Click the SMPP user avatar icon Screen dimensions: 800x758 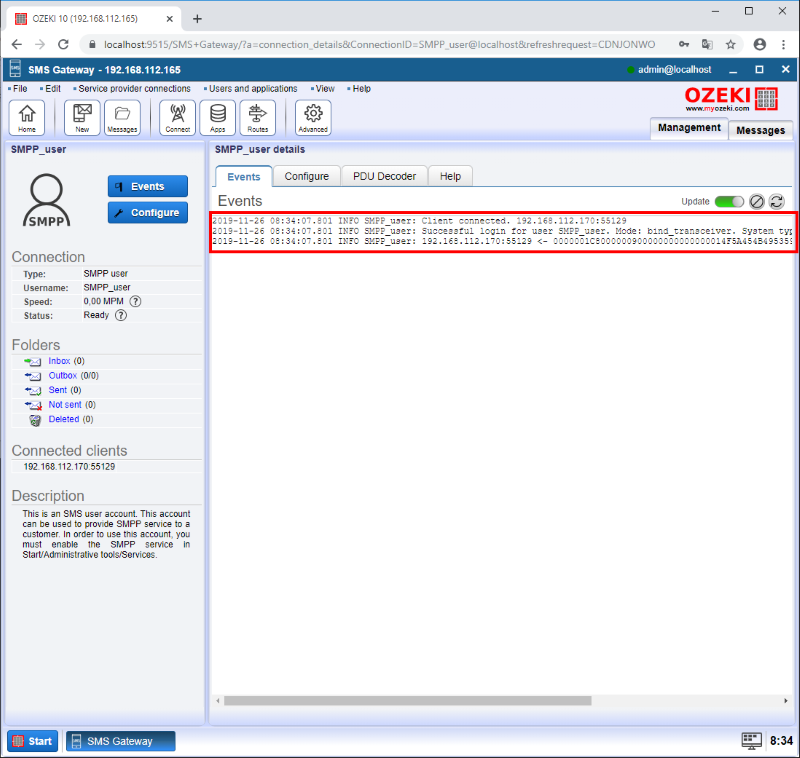(x=46, y=200)
